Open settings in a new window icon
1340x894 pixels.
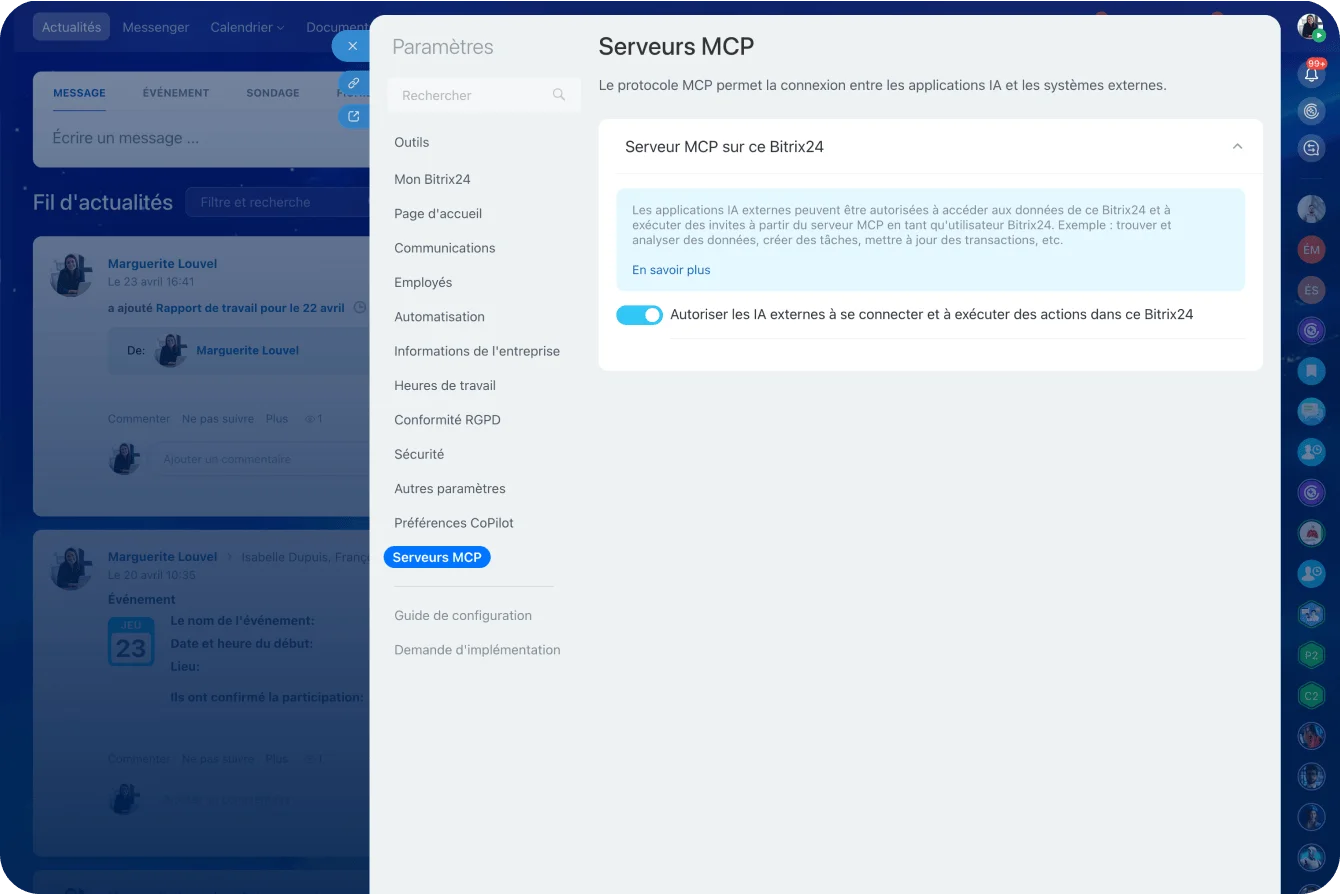pos(353,116)
